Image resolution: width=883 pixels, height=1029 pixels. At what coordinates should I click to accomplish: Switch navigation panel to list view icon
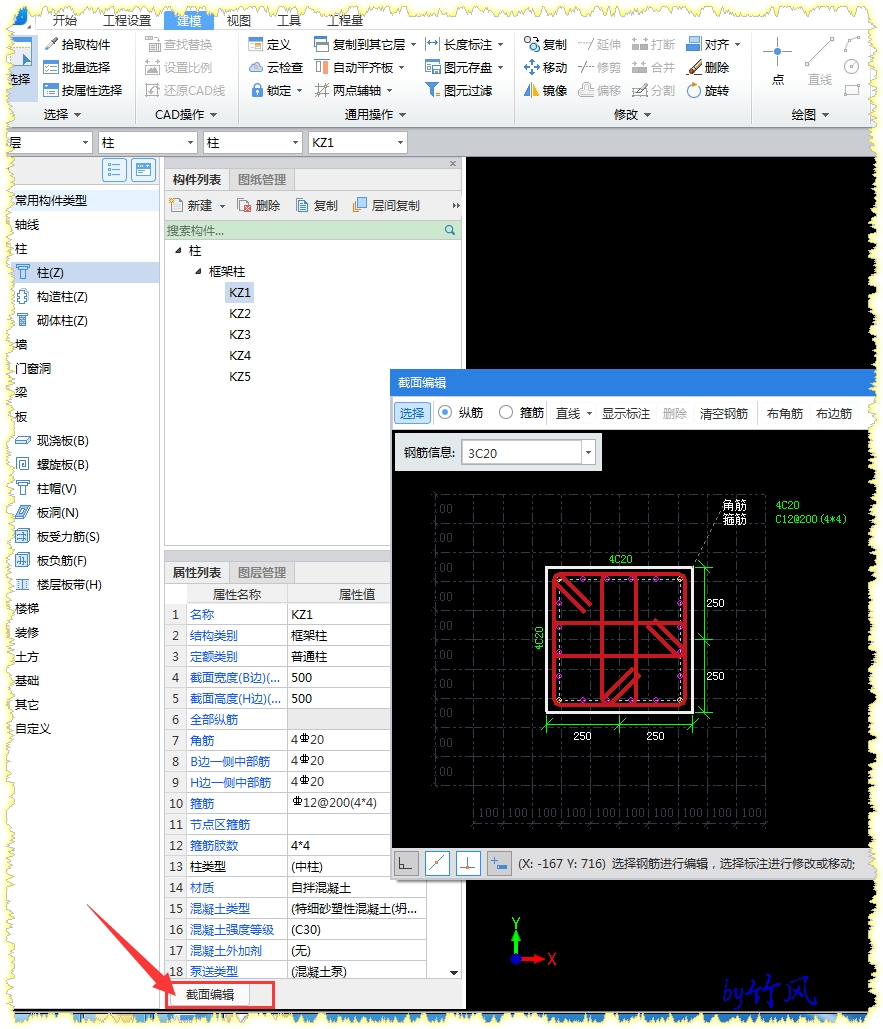(114, 170)
